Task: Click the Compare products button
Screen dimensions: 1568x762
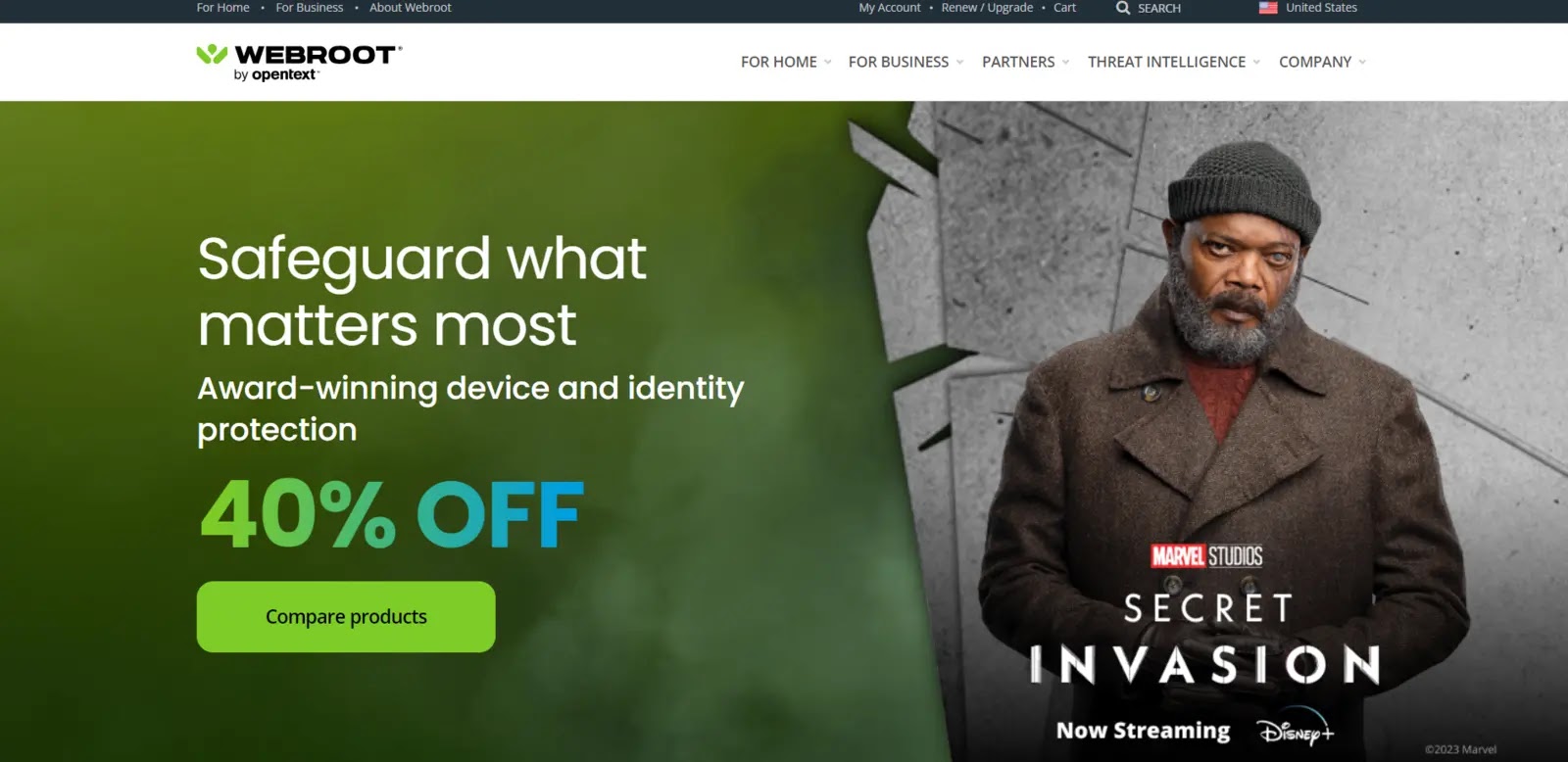Action: point(346,617)
